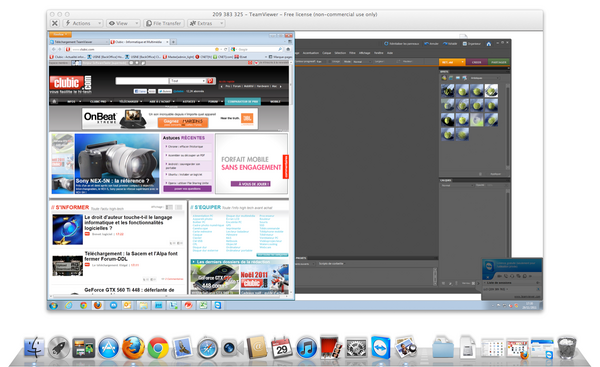
Task: Open the 'Tout' search category dropdown
Action: [188, 81]
